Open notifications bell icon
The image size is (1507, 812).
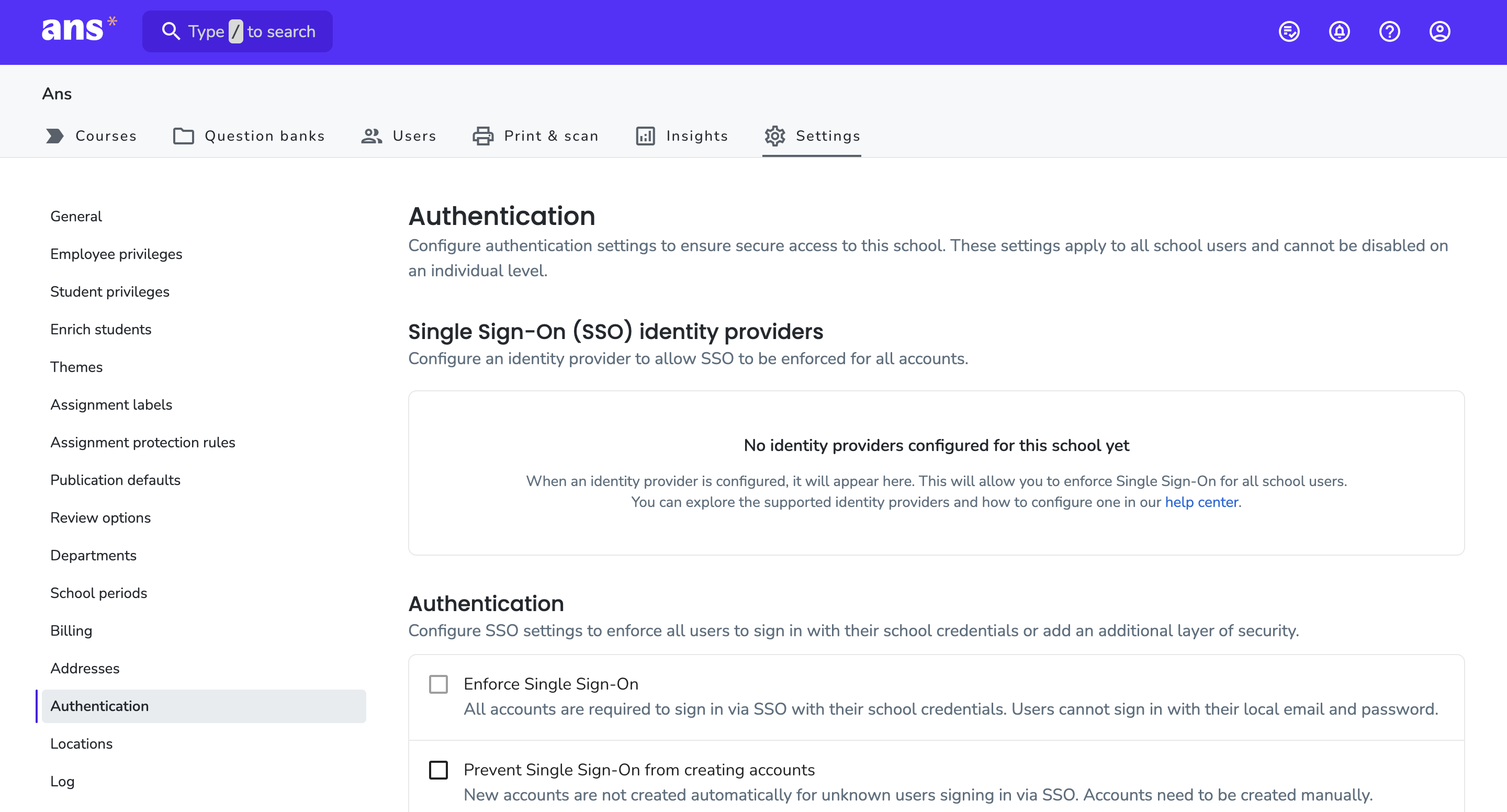click(1339, 31)
